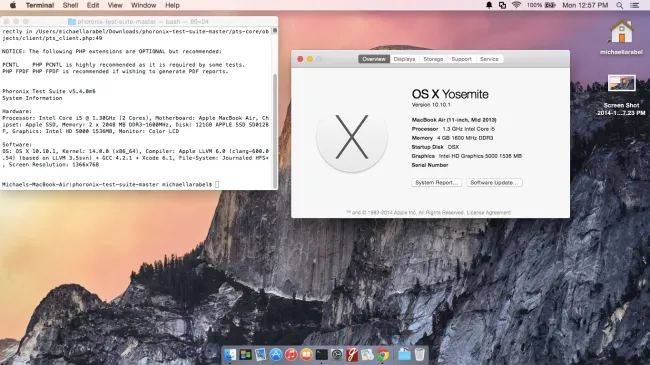This screenshot has width=650, height=365.
Task: Open the Terminal application menu
Action: (40, 5)
